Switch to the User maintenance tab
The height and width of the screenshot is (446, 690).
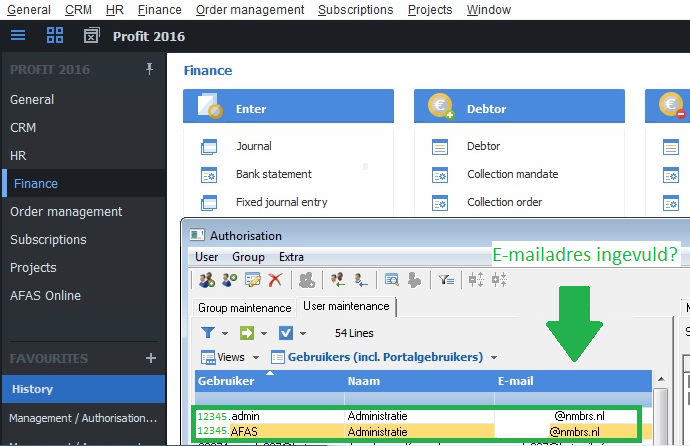346,306
